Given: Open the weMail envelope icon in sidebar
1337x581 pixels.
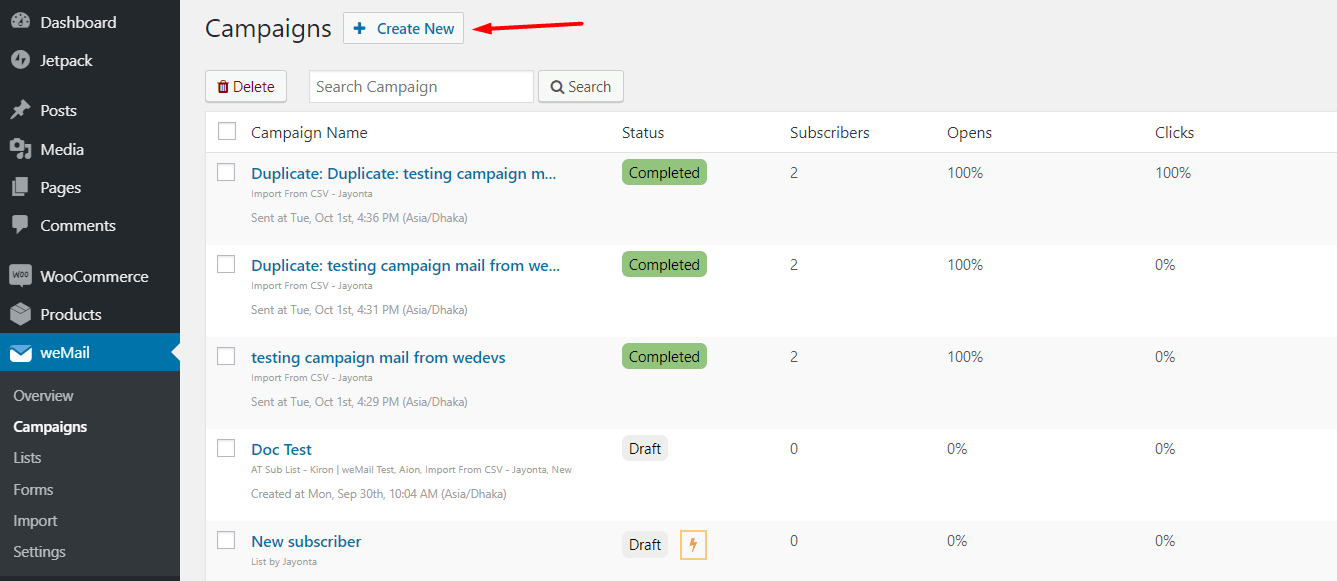Looking at the screenshot, I should [x=22, y=352].
